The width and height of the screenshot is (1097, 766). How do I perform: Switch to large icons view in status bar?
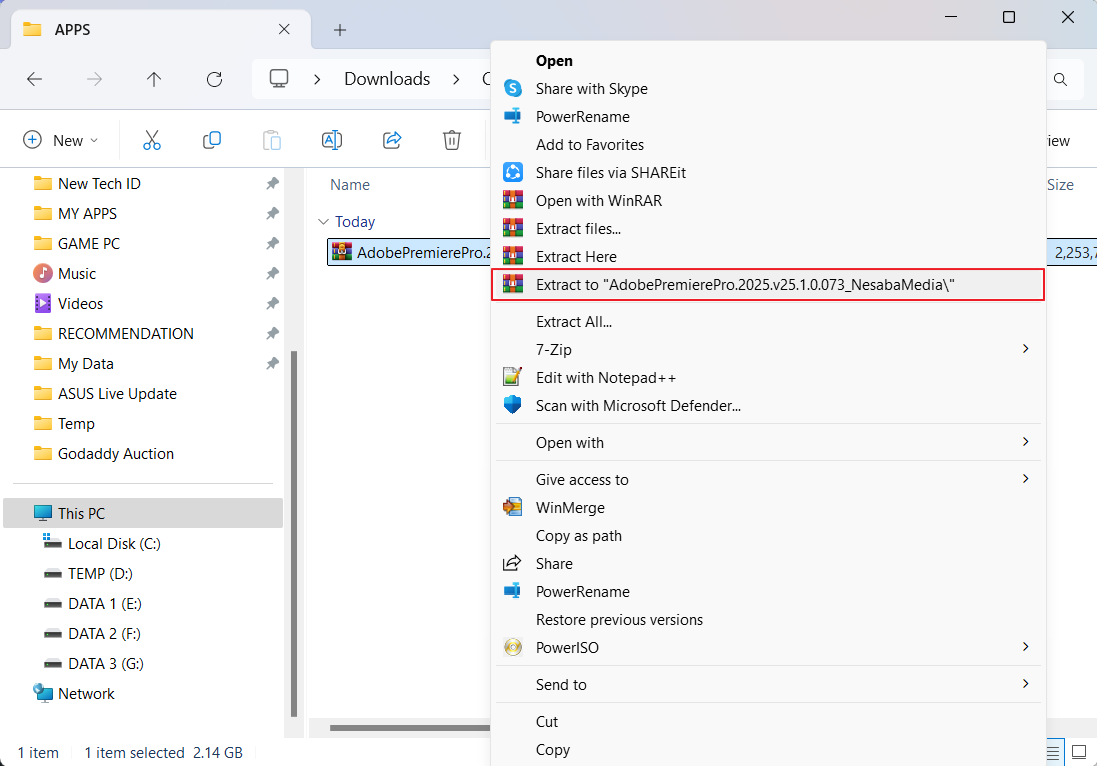[1080, 753]
